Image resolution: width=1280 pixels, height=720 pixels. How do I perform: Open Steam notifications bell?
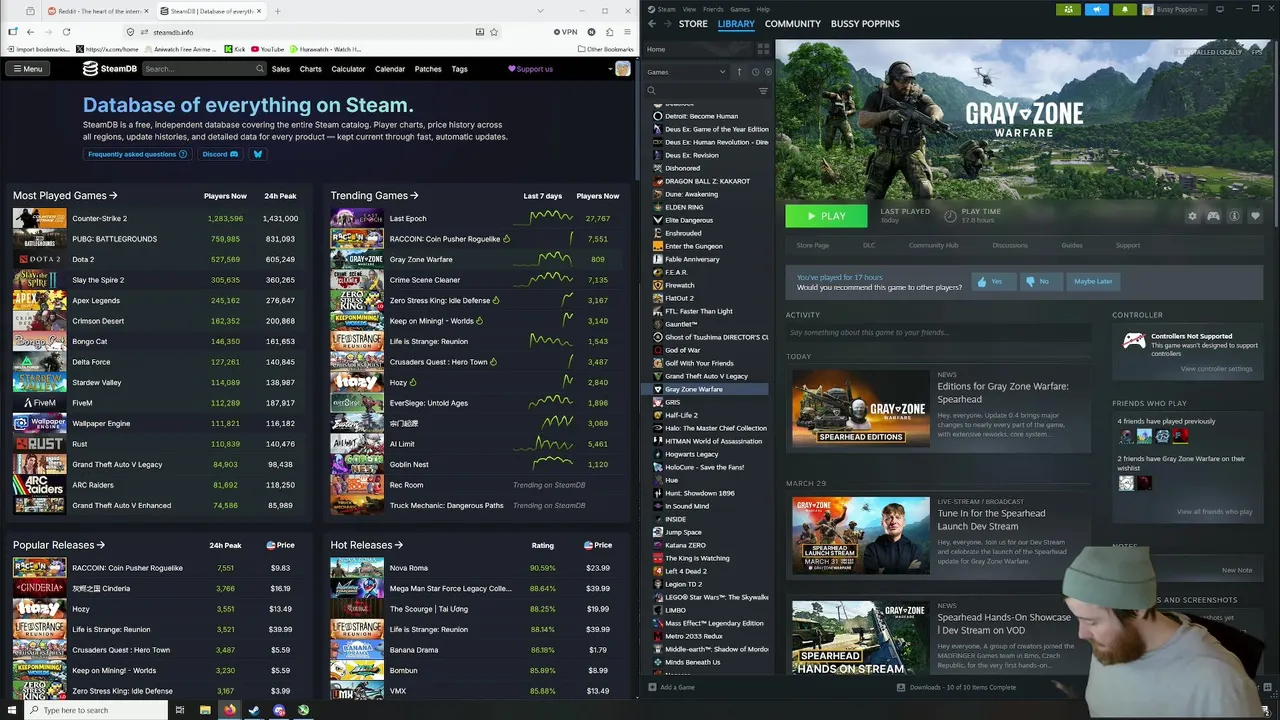click(1124, 9)
